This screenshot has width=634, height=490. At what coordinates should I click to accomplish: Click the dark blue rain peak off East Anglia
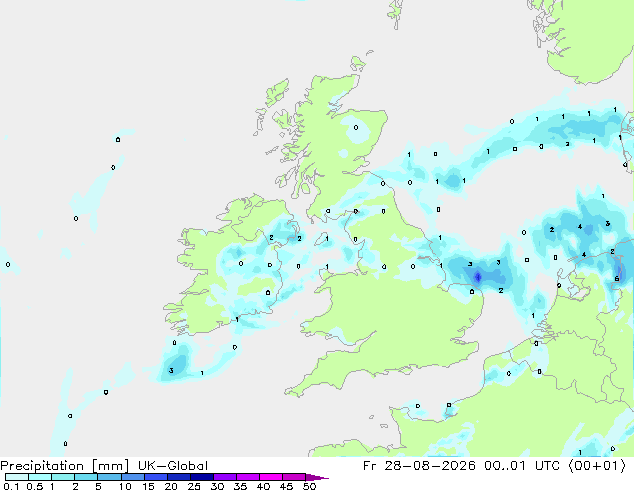(478, 277)
